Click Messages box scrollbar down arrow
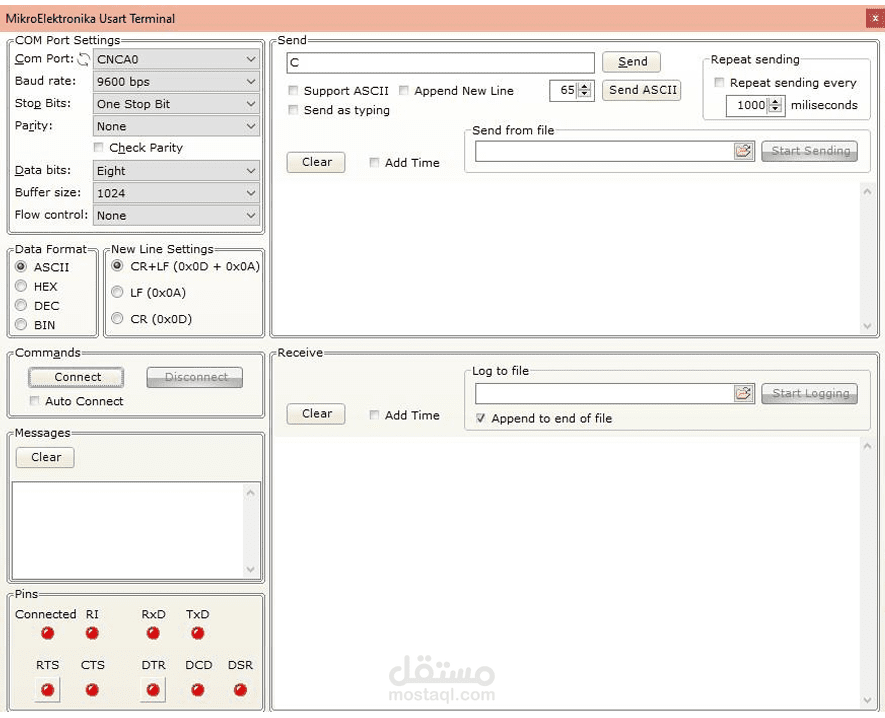The width and height of the screenshot is (885, 718). [x=251, y=570]
